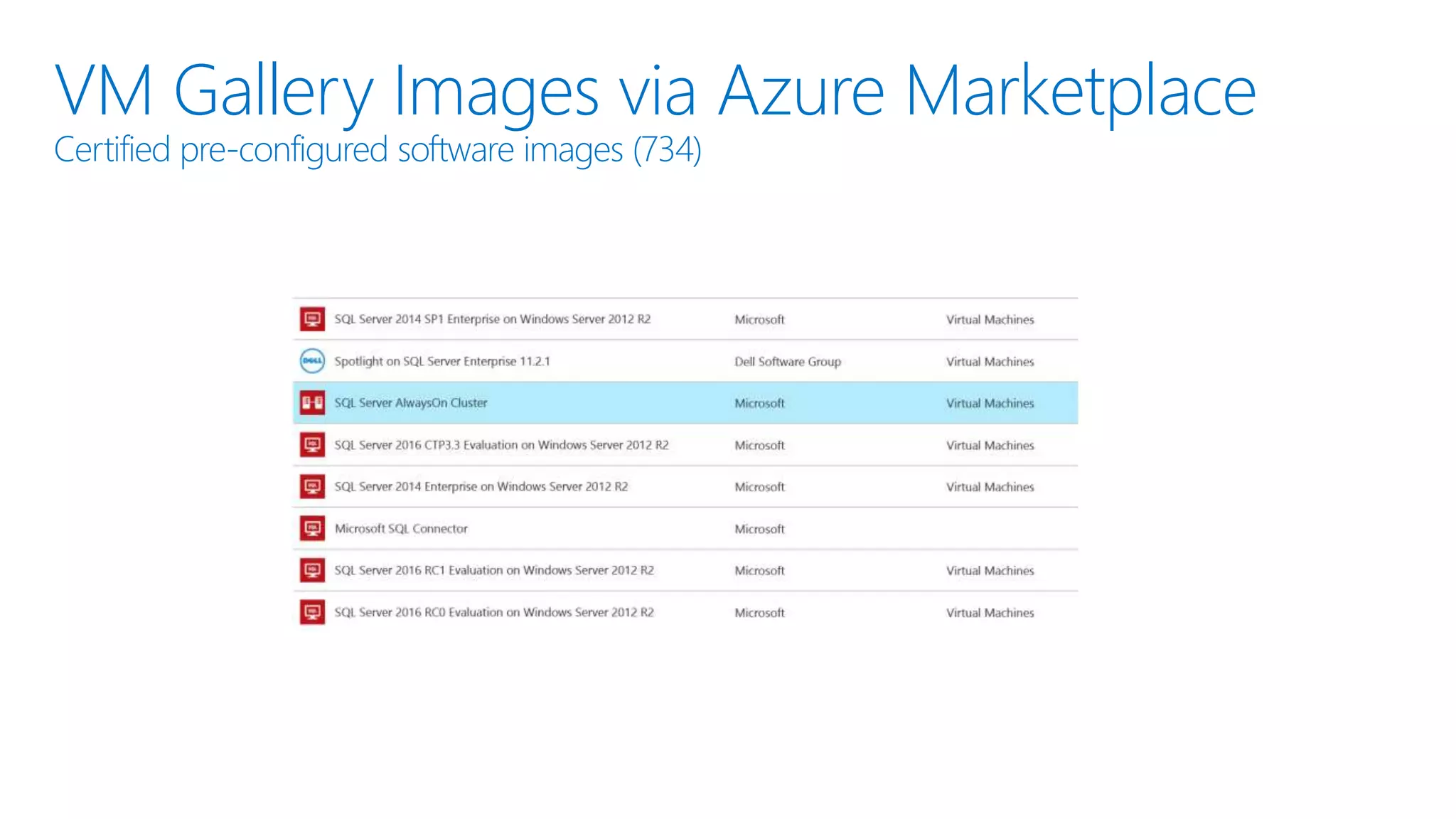The image size is (1456, 819).
Task: Click the SQL Server 2016 RC1 Evaluation icon
Action: tap(312, 570)
